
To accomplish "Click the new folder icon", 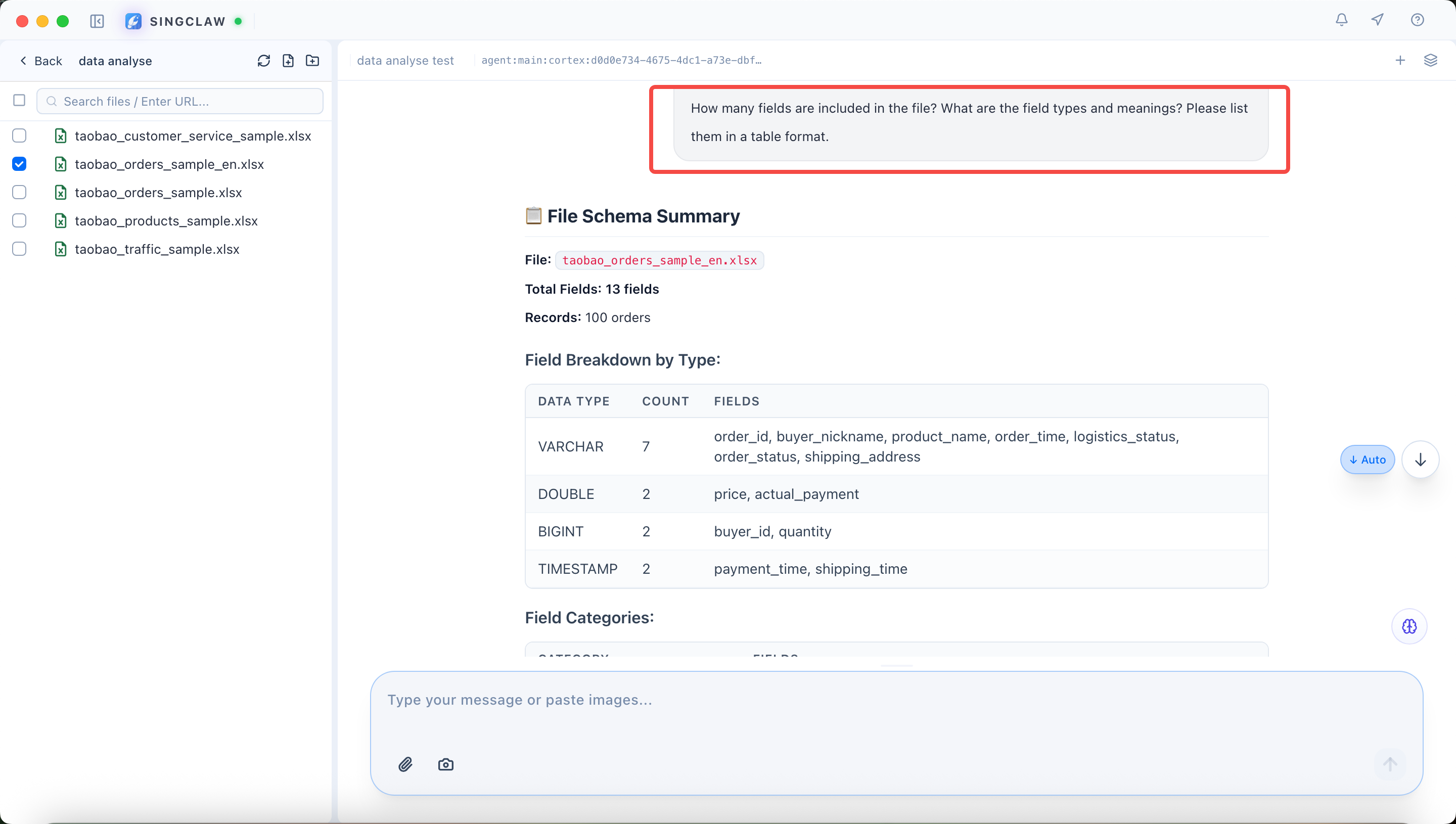I will (x=312, y=61).
